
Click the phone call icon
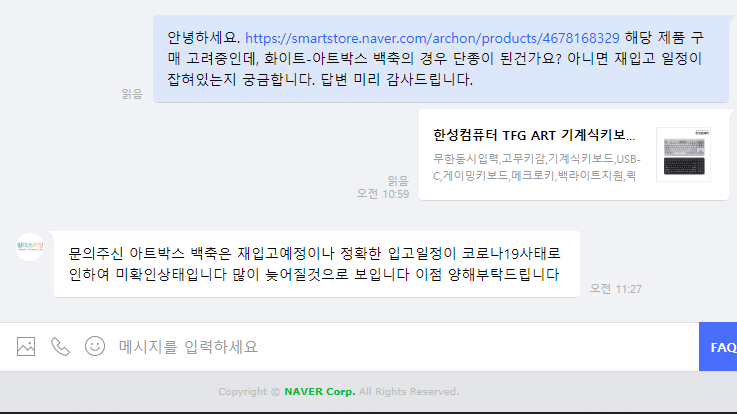point(60,347)
